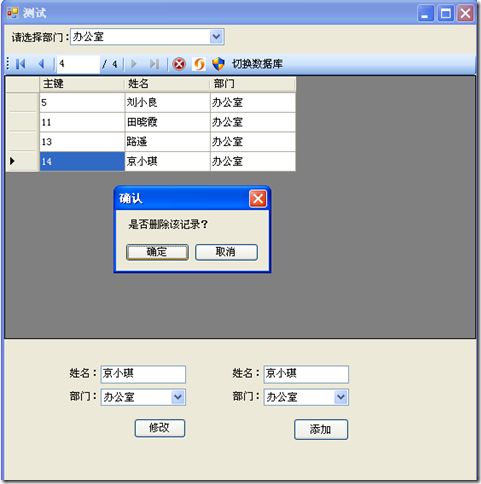The image size is (481, 484).
Task: Click the toolbar grip handle
Action: pos(8,64)
